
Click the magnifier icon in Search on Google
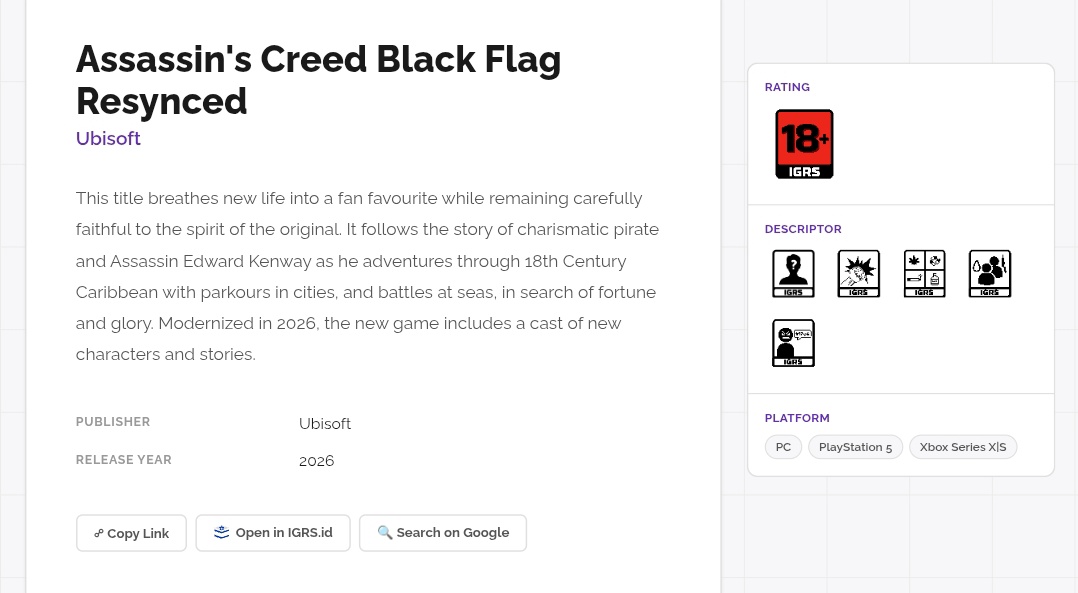(384, 533)
